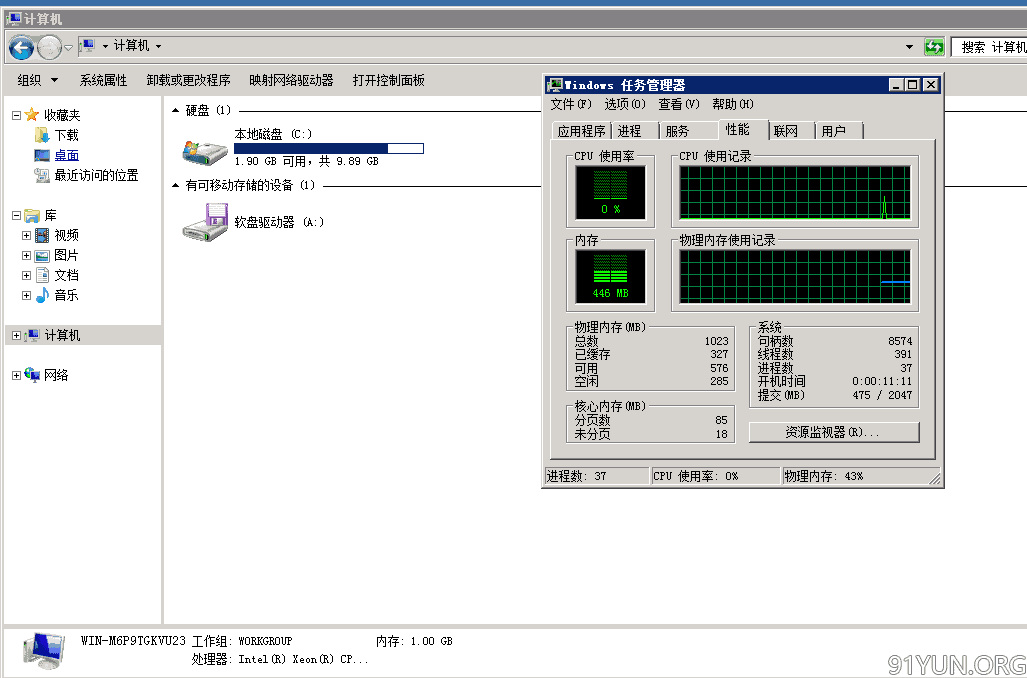Image resolution: width=1027 pixels, height=678 pixels.
Task: Collapse the 库 tree node
Action: coord(16,215)
